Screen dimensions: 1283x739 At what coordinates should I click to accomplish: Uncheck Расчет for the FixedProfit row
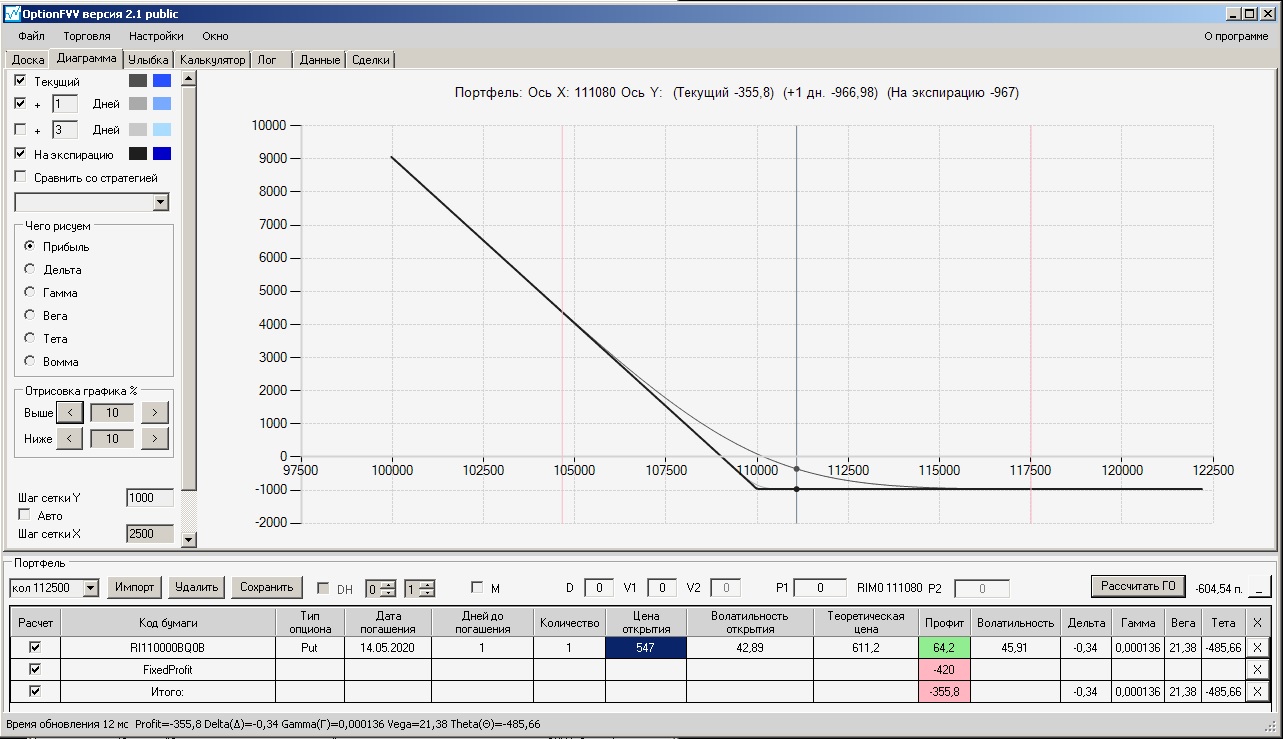(35, 669)
